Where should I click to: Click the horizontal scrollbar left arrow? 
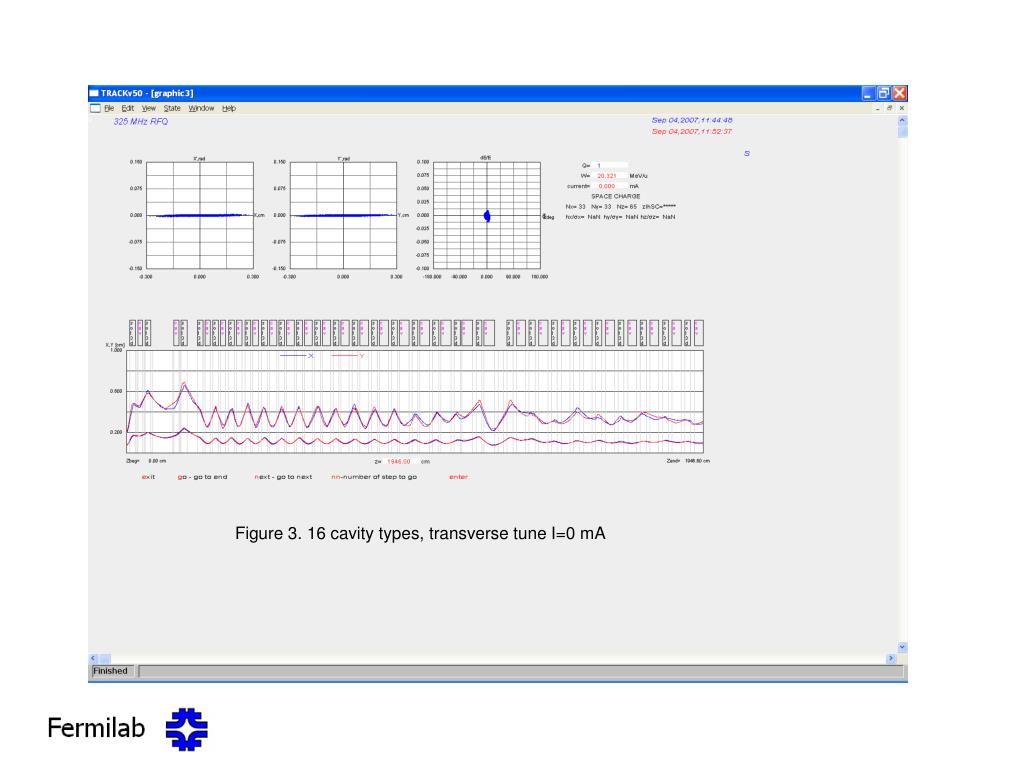pyautogui.click(x=93, y=658)
